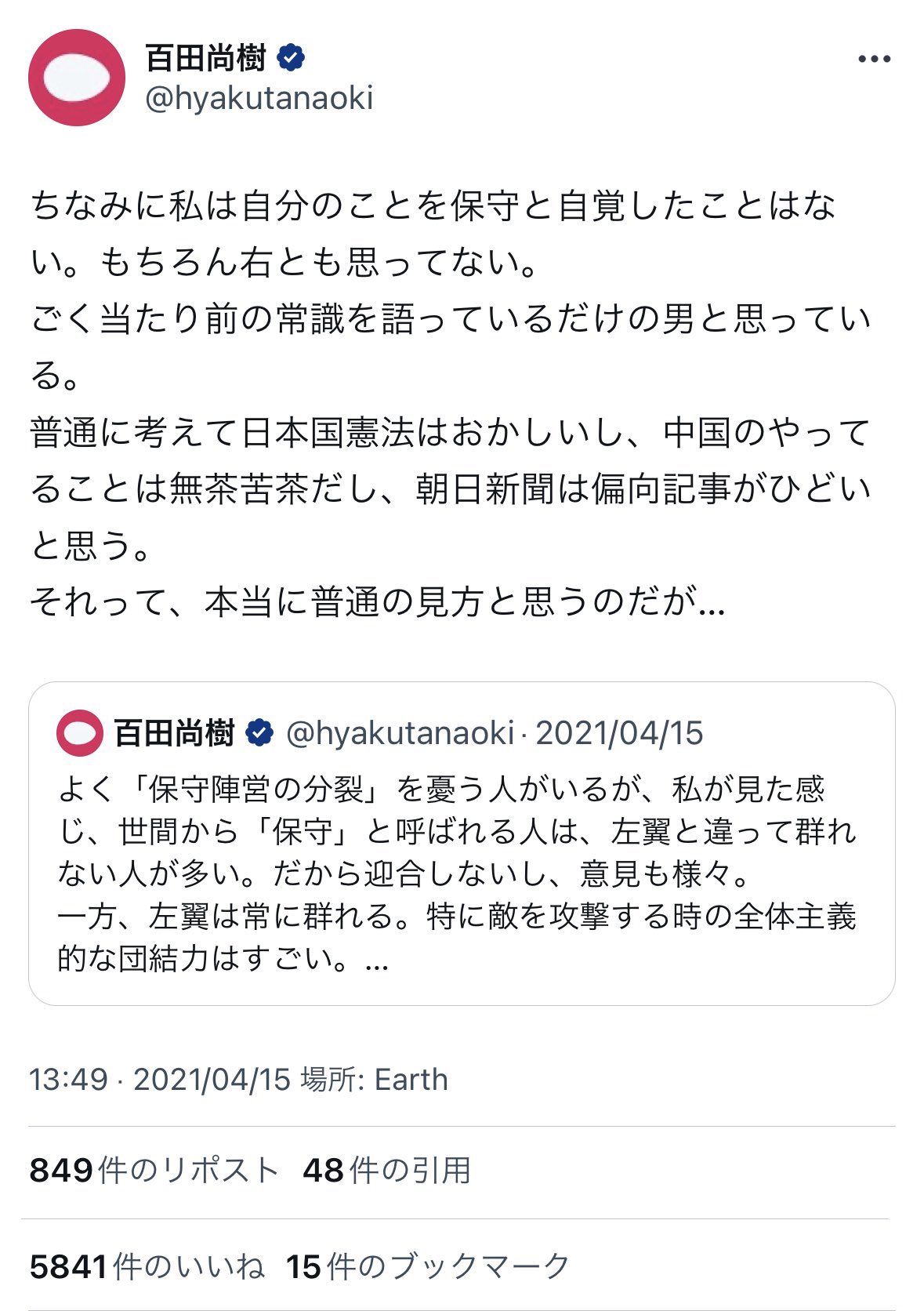Tap the quoted tweet's small avatar

coord(80,733)
